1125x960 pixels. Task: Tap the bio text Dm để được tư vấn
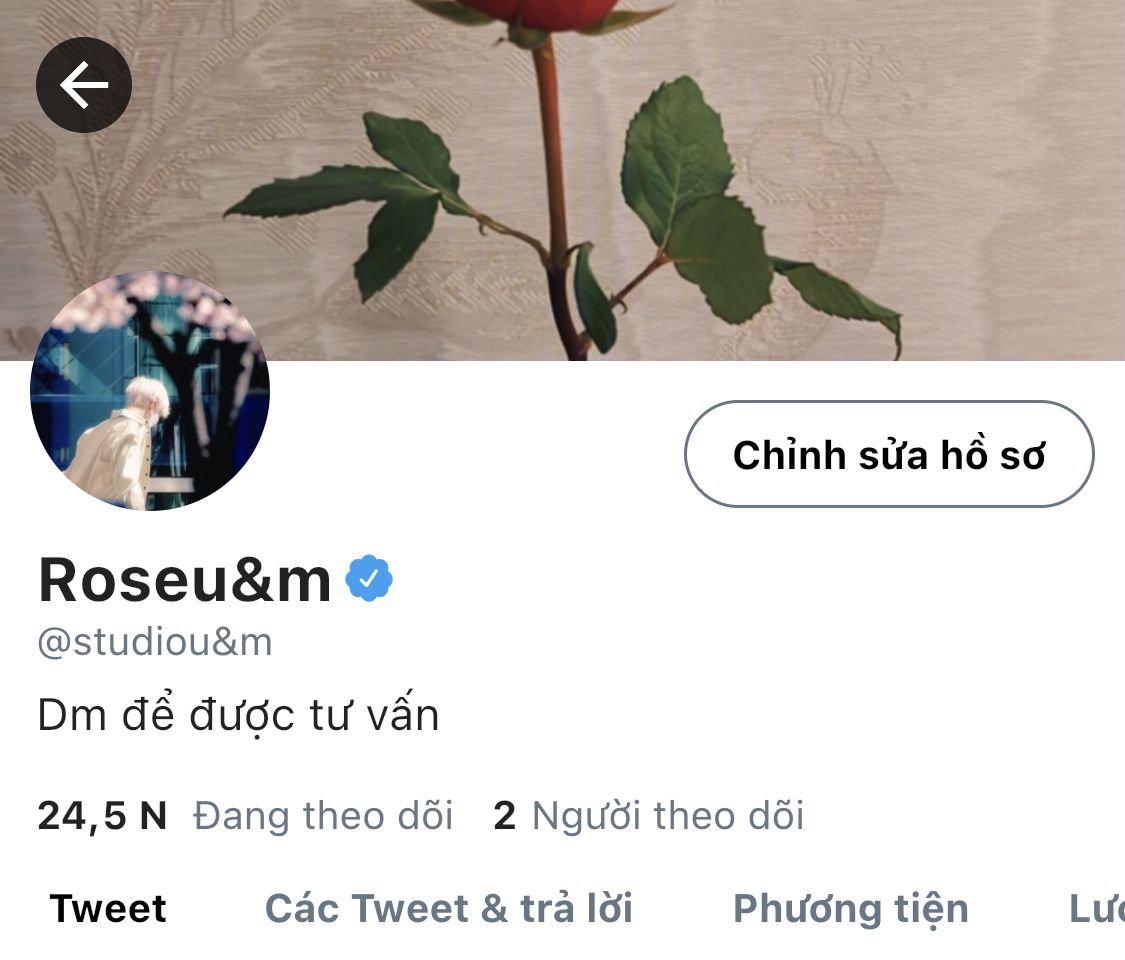pyautogui.click(x=237, y=715)
